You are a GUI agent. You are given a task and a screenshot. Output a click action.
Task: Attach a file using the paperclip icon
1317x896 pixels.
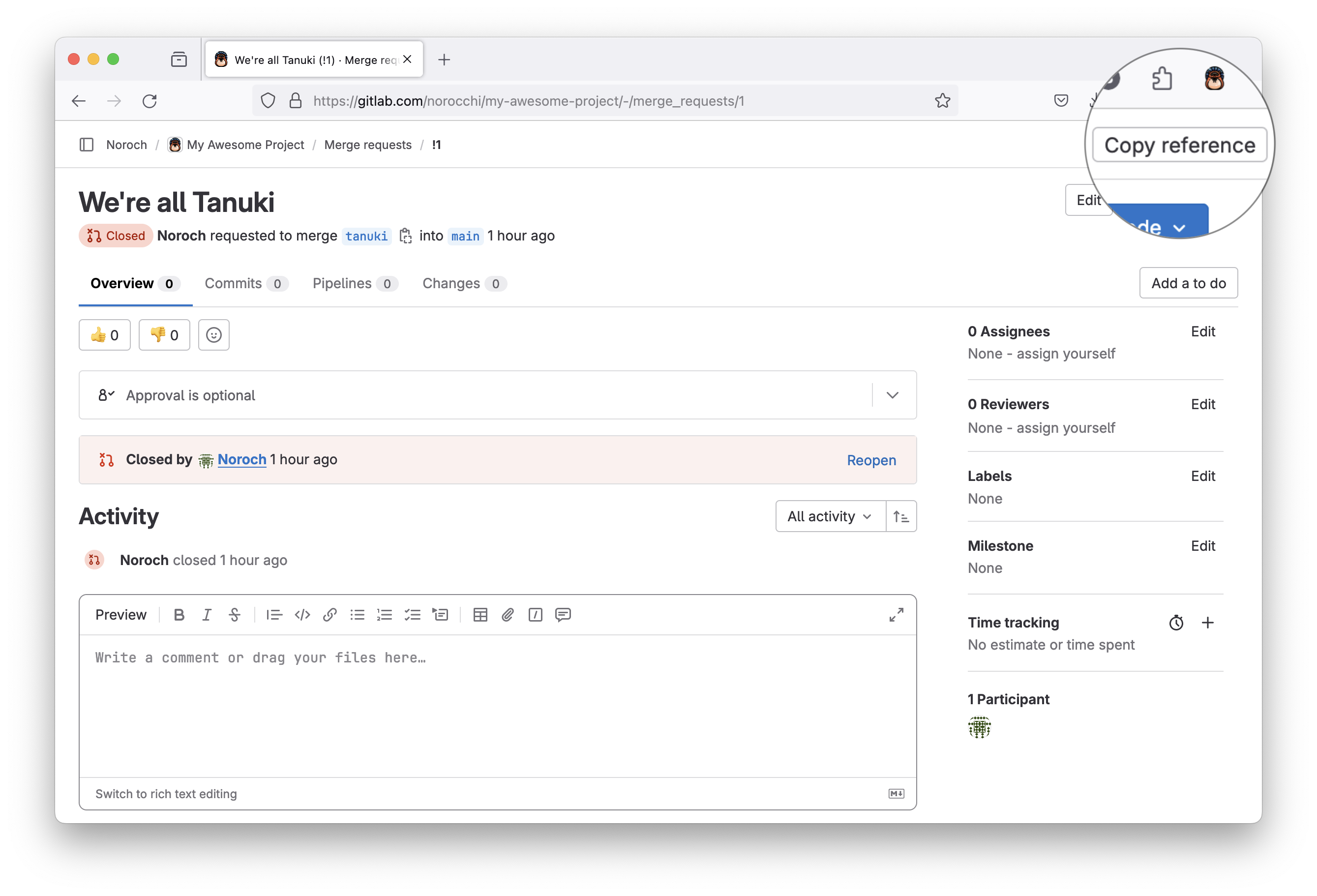508,615
